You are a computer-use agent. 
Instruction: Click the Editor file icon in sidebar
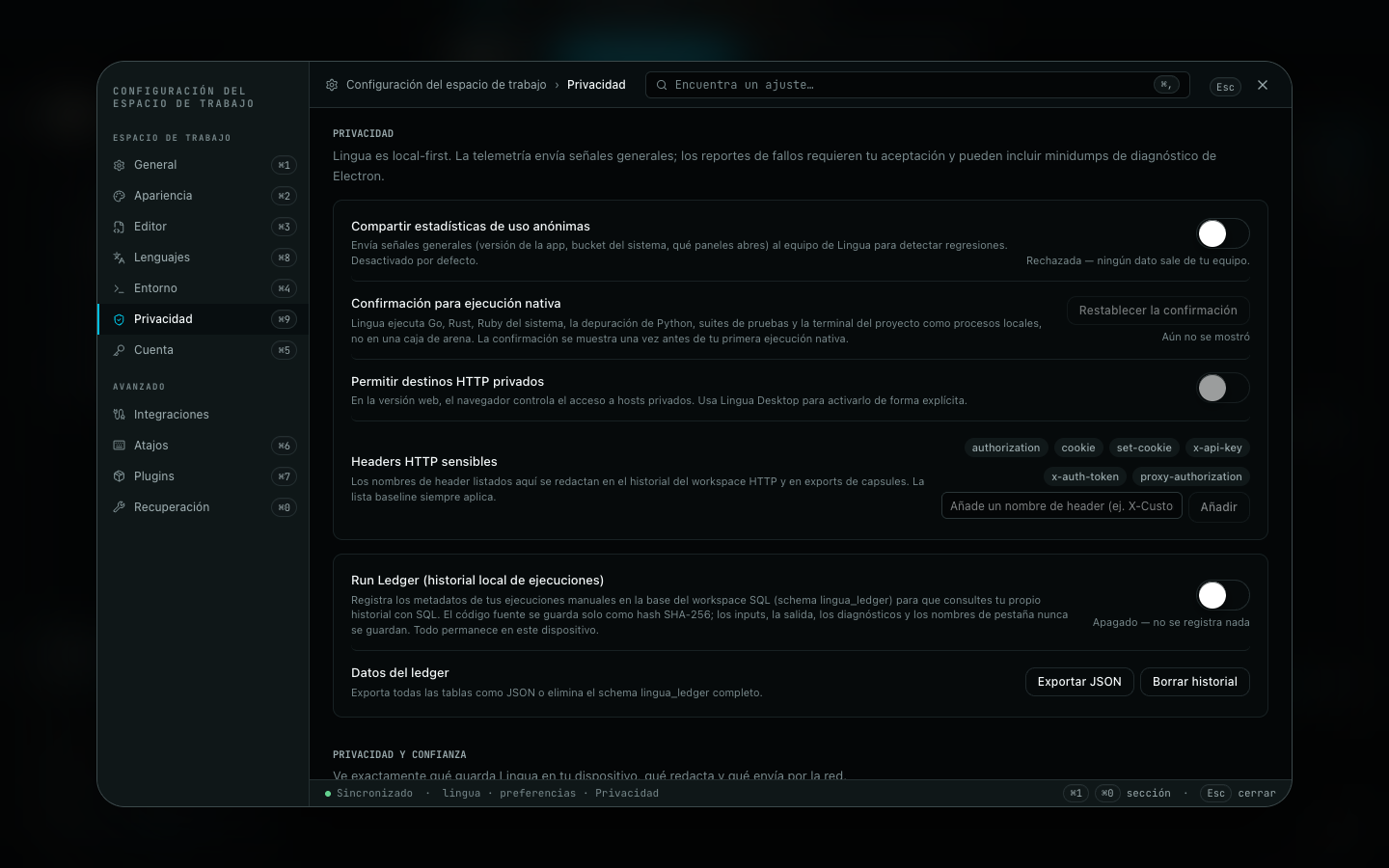pyautogui.click(x=119, y=227)
